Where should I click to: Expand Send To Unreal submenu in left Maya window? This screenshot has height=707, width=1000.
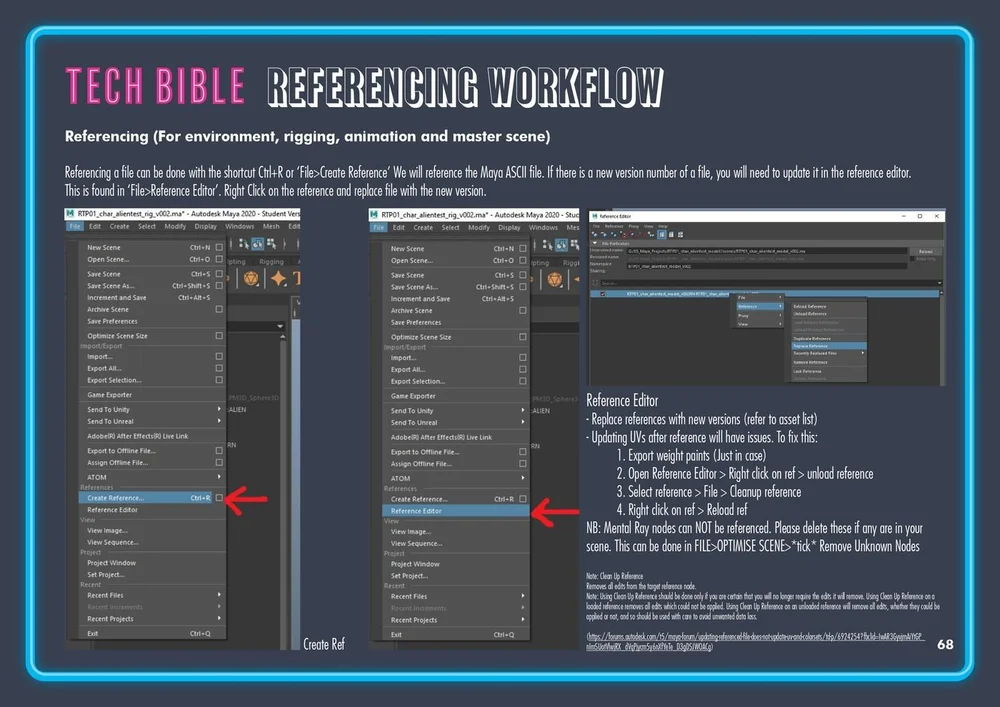click(x=152, y=421)
